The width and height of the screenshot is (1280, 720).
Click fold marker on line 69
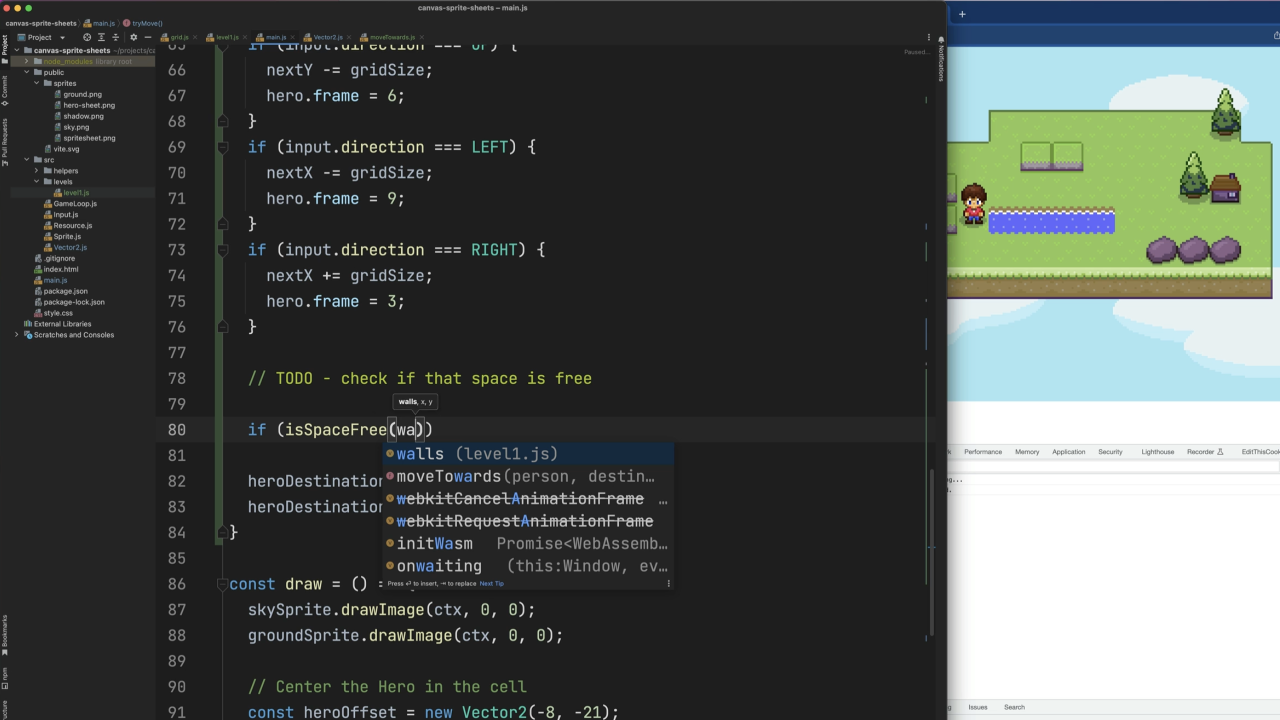coord(223,147)
